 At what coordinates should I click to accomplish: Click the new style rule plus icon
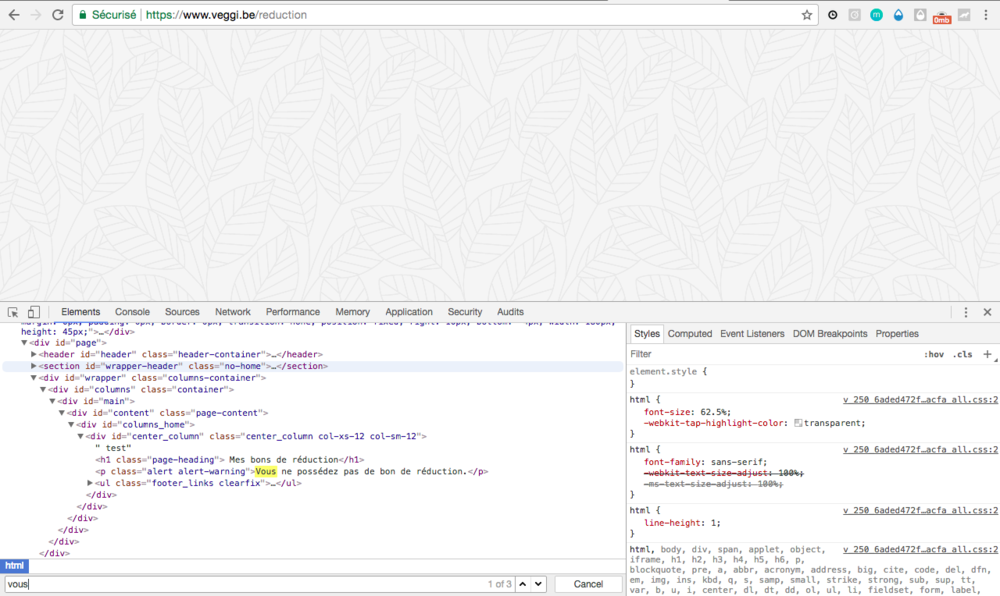pos(988,354)
